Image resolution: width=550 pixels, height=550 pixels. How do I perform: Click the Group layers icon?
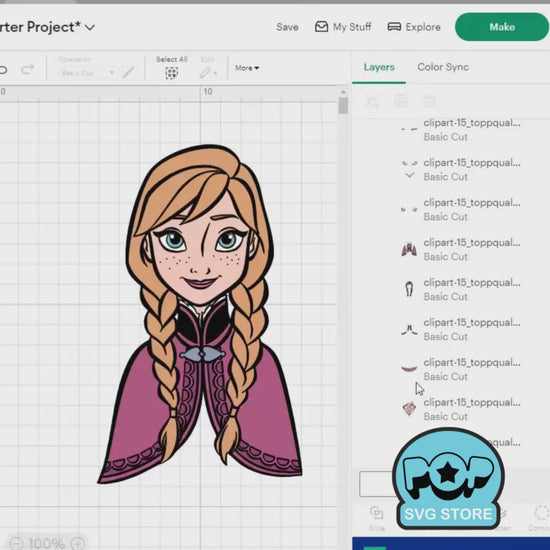(372, 102)
